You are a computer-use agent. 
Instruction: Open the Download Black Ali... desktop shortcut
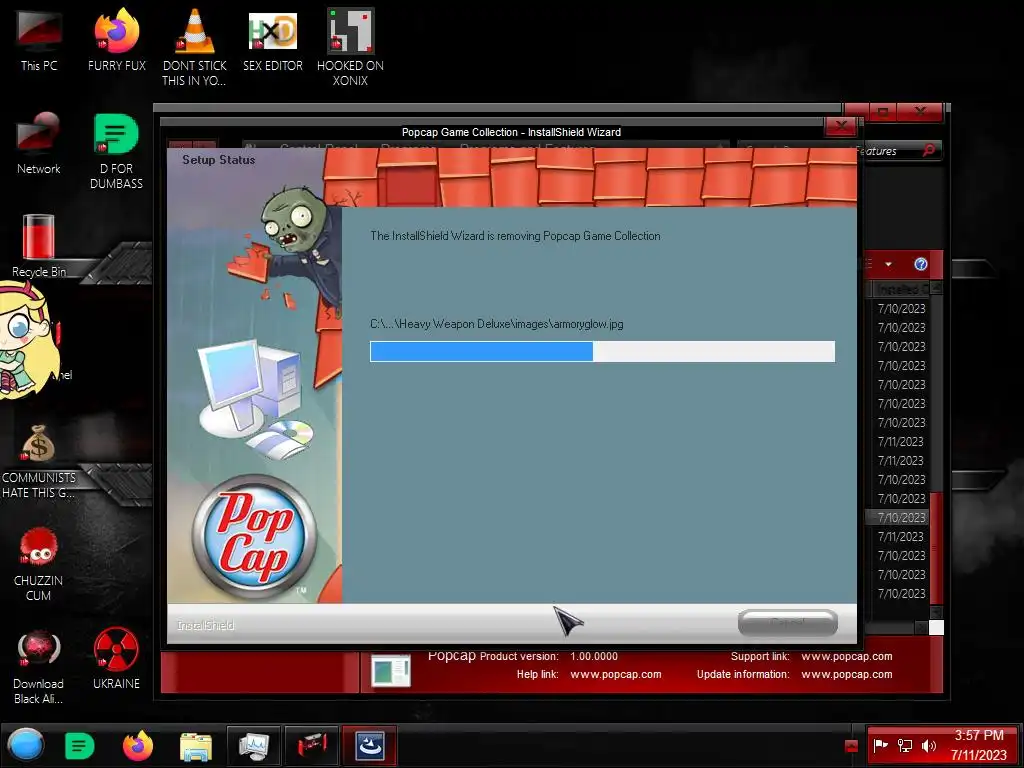tap(39, 667)
